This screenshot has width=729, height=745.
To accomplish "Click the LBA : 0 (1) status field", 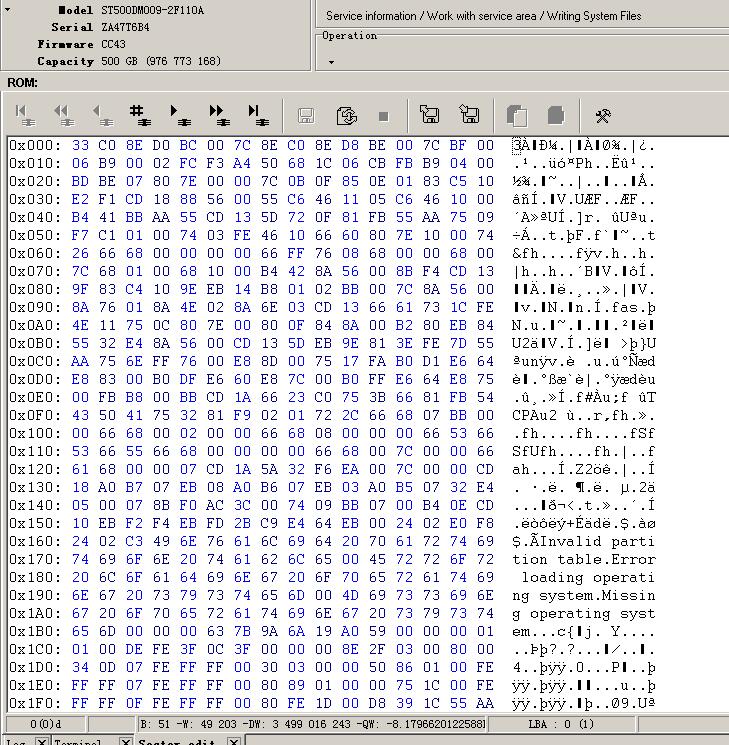I will coord(561,724).
